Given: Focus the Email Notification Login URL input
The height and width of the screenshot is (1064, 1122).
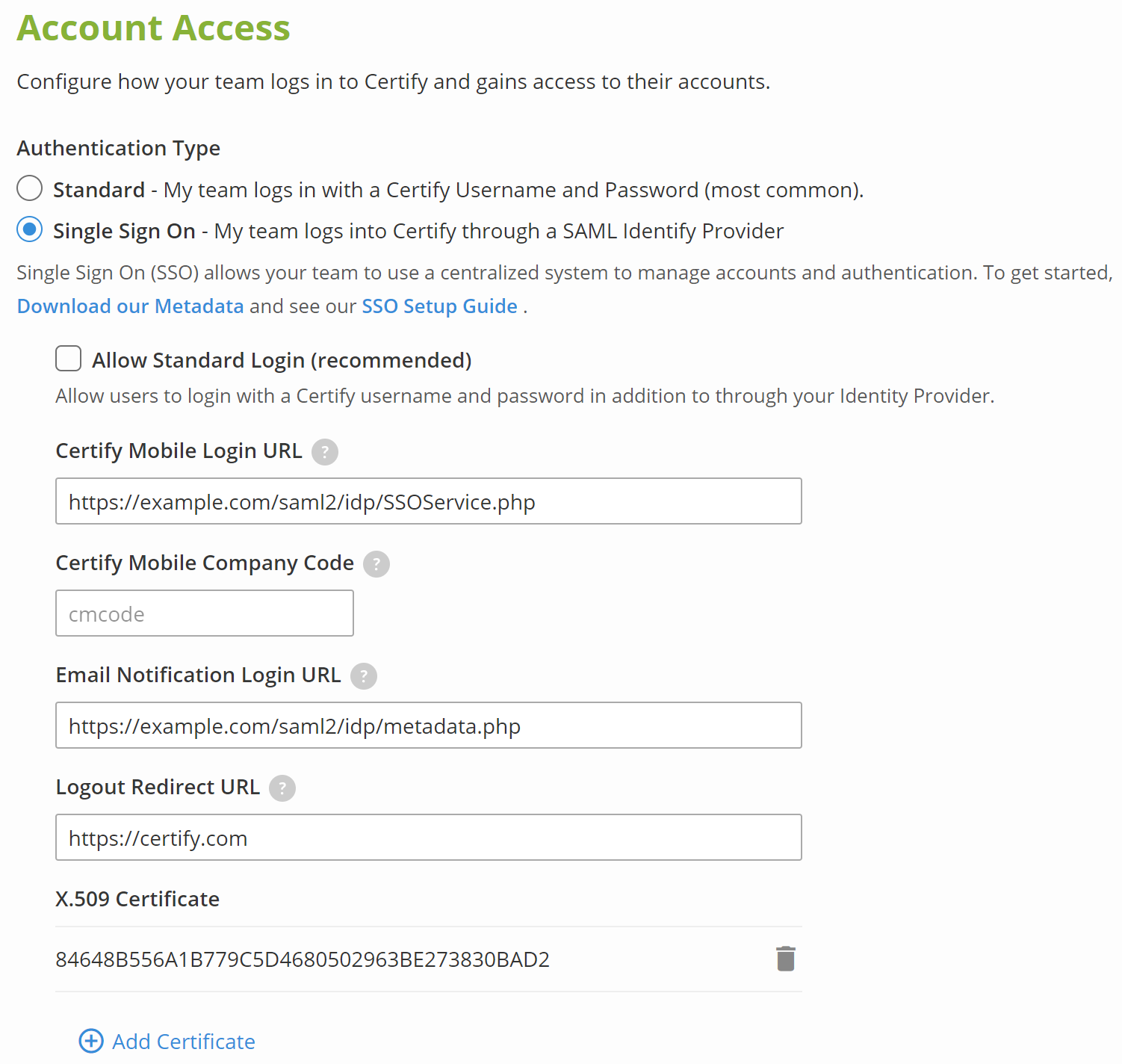Looking at the screenshot, I should click(428, 726).
